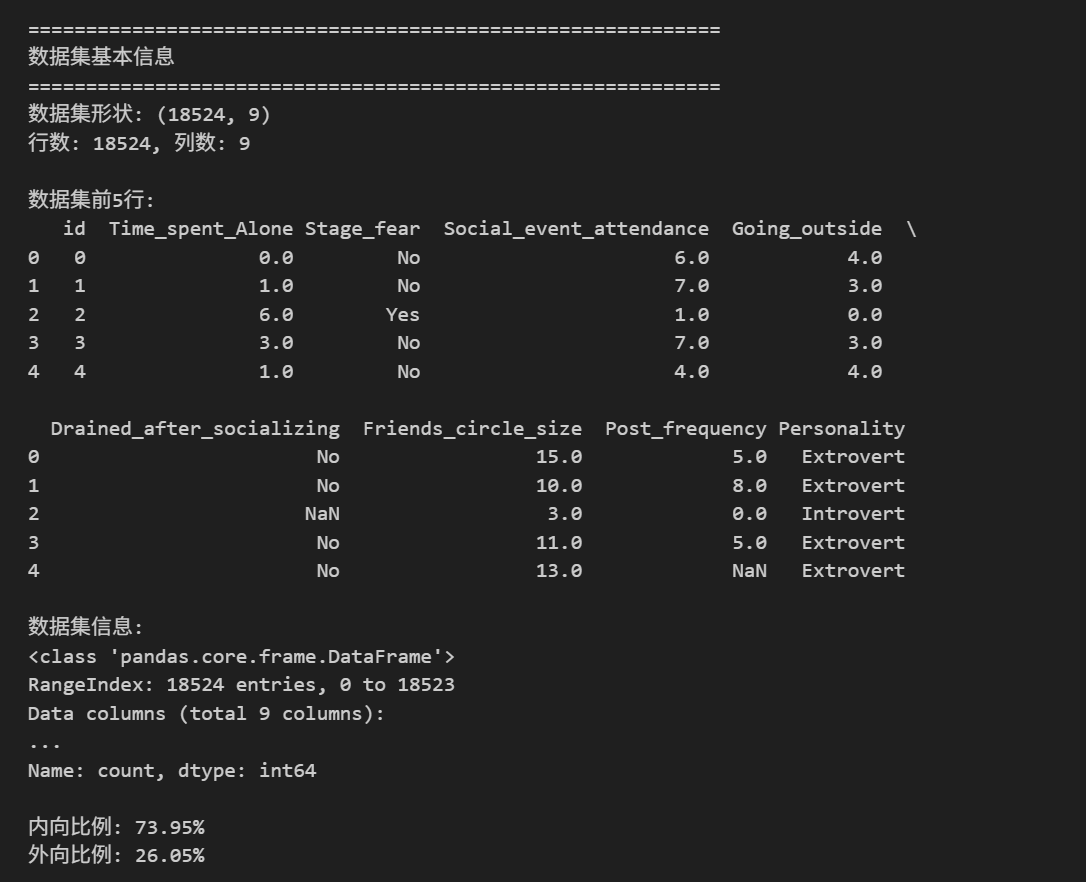The width and height of the screenshot is (1086, 882).
Task: Click the 内向比例: 73.95% line
Action: [x=116, y=827]
